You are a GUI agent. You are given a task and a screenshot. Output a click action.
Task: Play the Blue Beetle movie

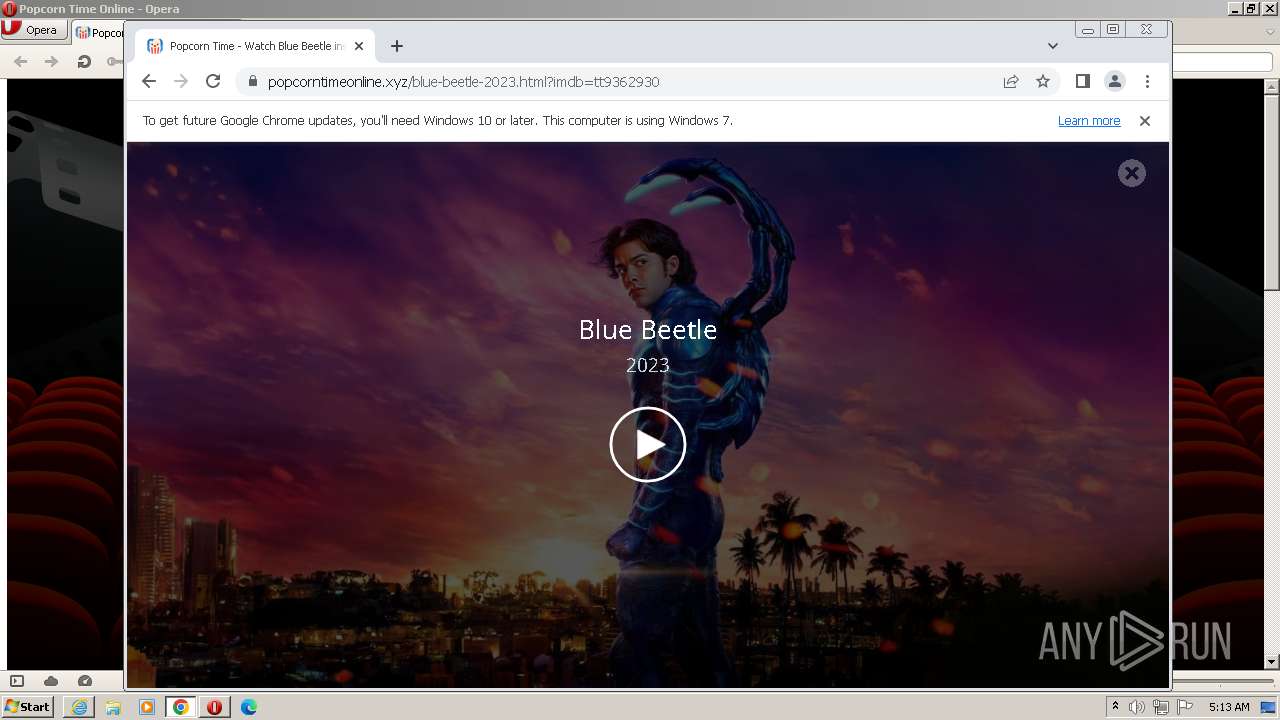[647, 444]
